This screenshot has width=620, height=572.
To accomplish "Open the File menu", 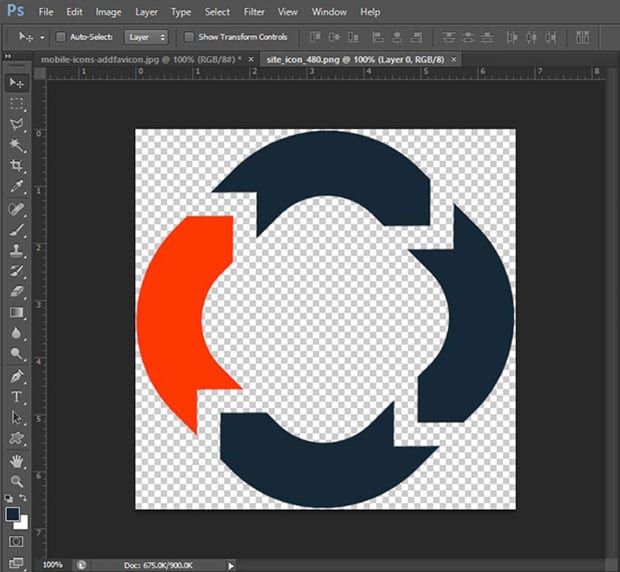I will [46, 12].
